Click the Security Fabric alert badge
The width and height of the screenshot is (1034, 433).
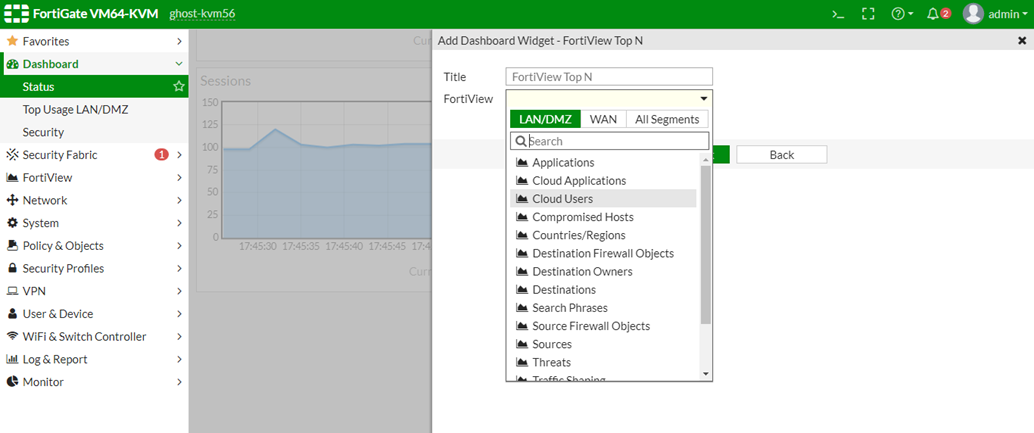[160, 155]
